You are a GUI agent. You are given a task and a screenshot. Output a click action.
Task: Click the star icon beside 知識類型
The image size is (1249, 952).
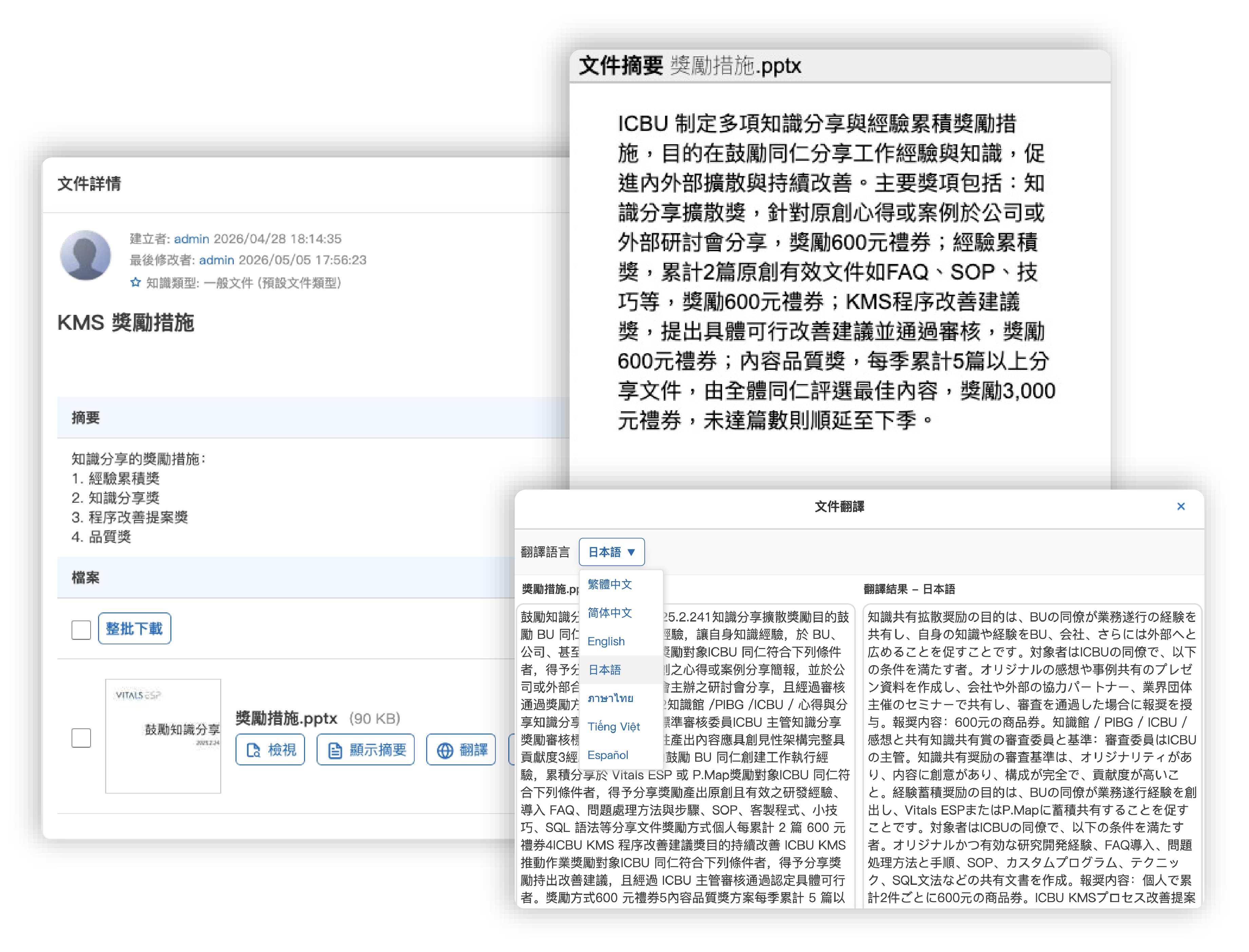pos(135,282)
